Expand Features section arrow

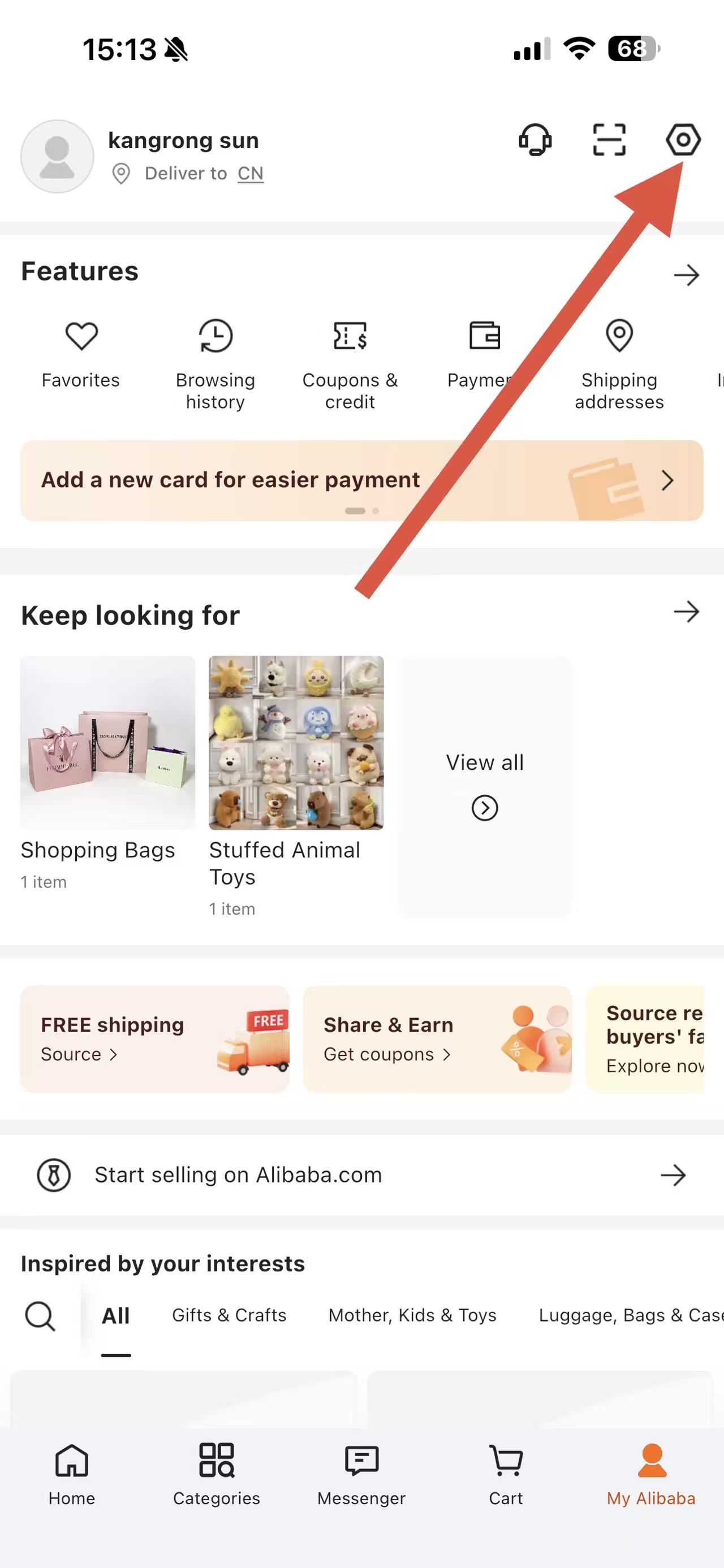click(686, 275)
